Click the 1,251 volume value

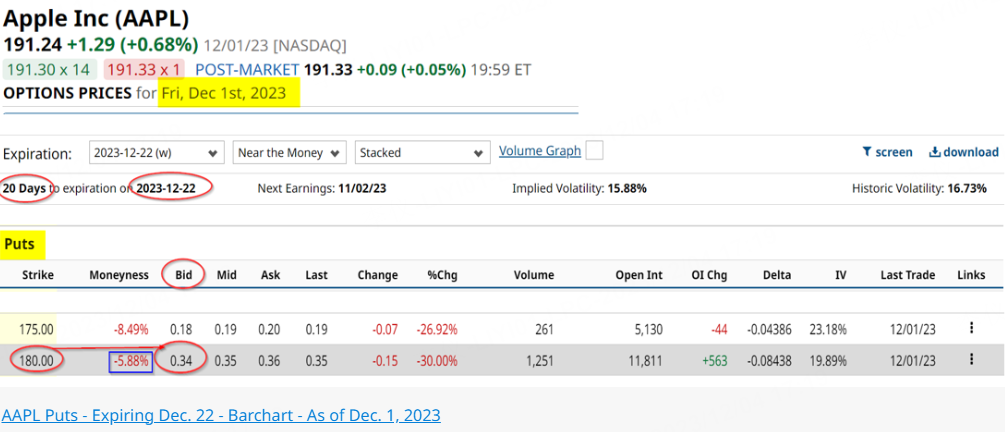click(x=540, y=360)
